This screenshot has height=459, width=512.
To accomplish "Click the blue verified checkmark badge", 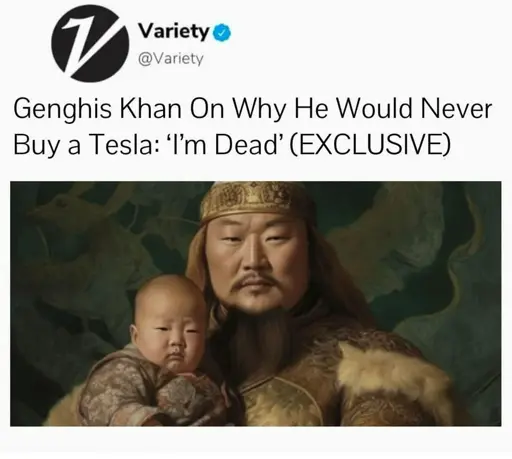I will pyautogui.click(x=222, y=33).
